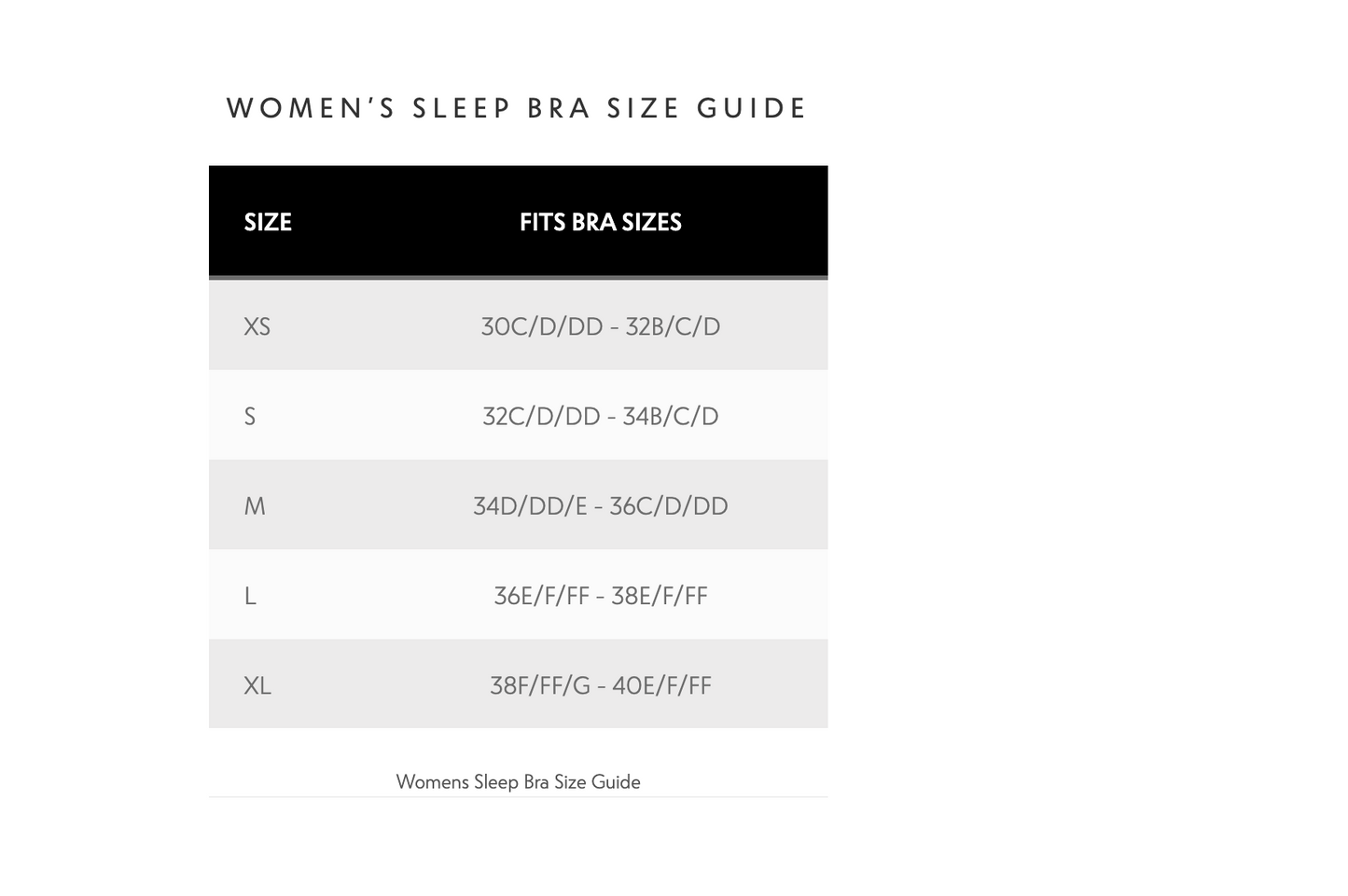Screen dimensions: 1348x896
Task: Click 34B/C/D in the S row
Action: [671, 417]
